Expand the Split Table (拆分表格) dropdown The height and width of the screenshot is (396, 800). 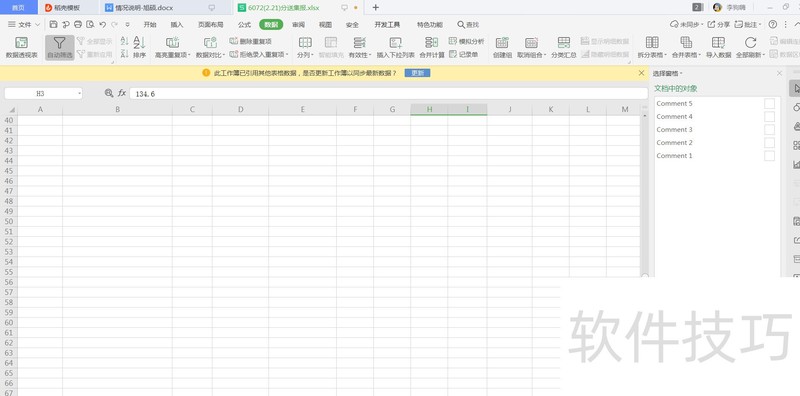tap(665, 55)
